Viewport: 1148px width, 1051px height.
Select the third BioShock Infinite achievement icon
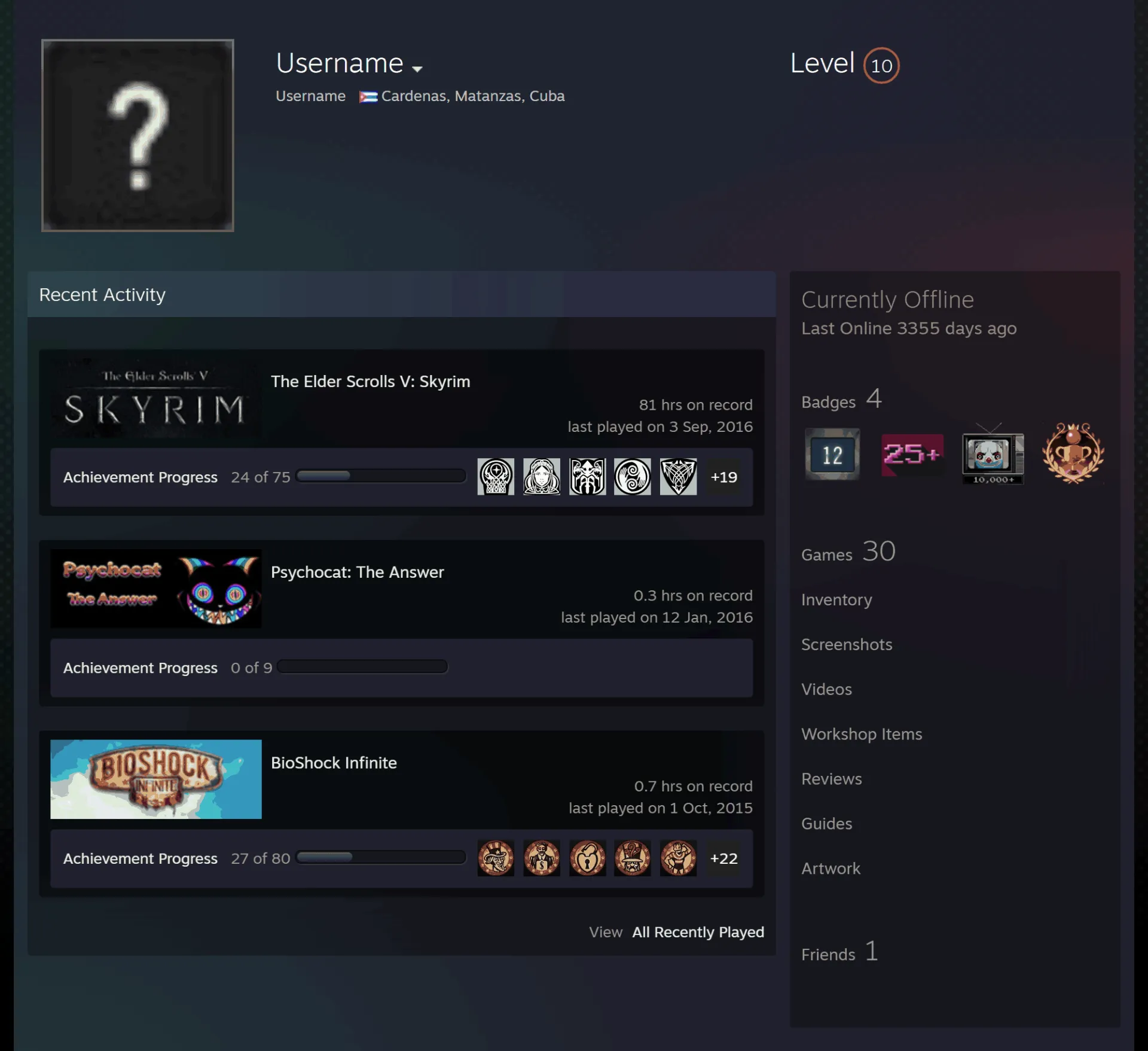587,858
